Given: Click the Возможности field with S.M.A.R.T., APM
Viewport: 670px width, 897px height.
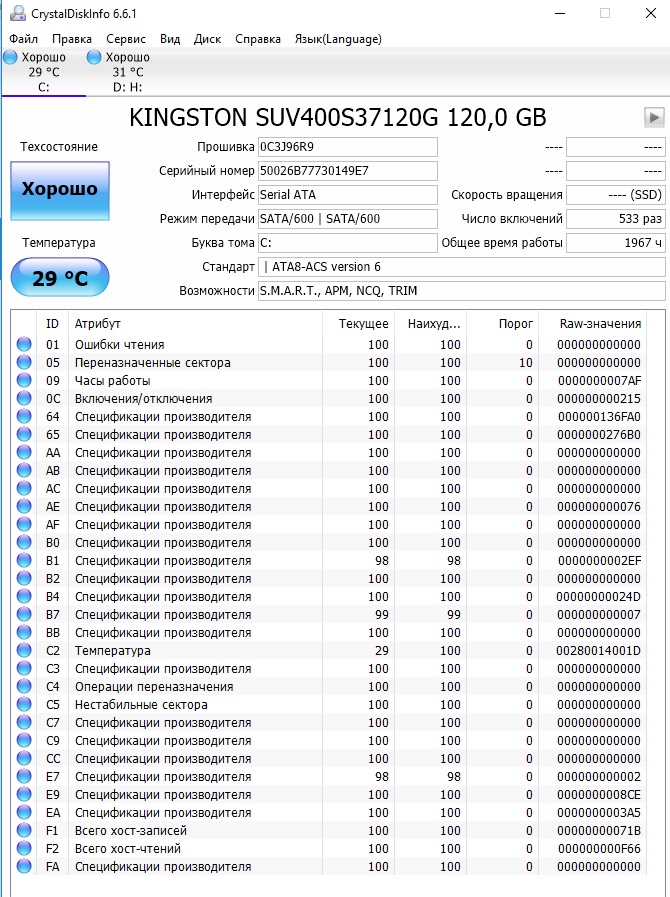Looking at the screenshot, I should [x=461, y=291].
